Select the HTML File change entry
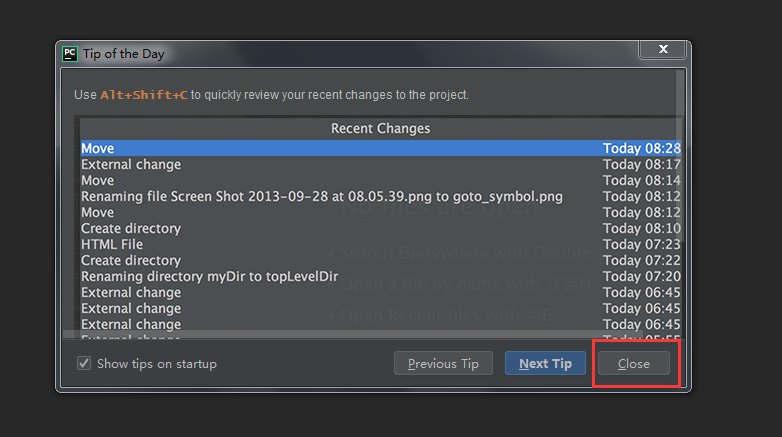Viewport: 782px width, 437px height. [381, 244]
